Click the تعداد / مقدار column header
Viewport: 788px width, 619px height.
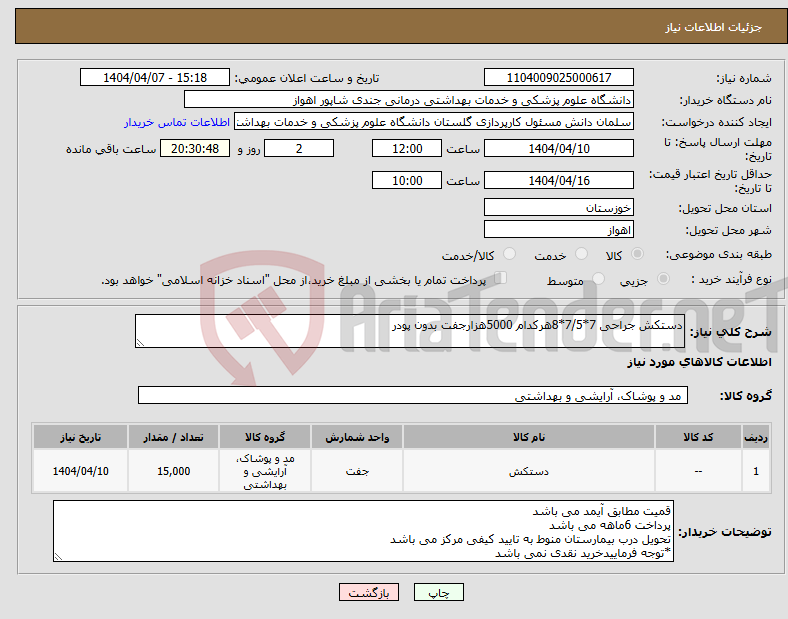click(x=173, y=437)
